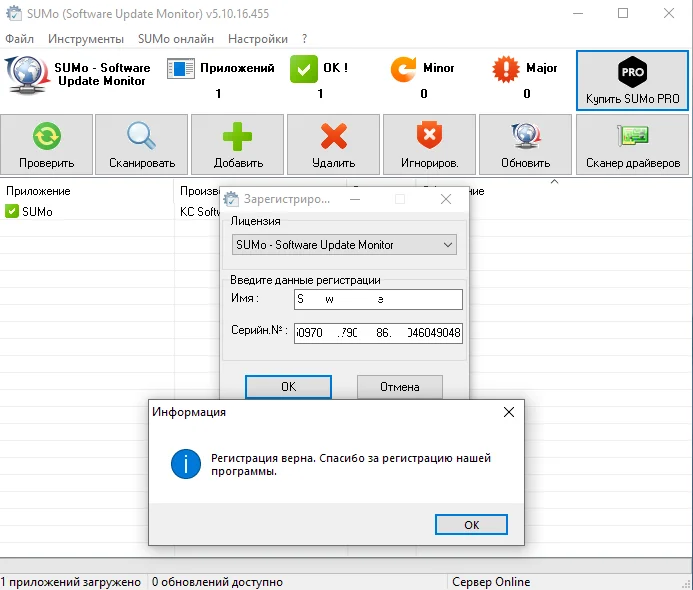
Task: Click SUMo title bar app icon
Action: (x=14, y=13)
